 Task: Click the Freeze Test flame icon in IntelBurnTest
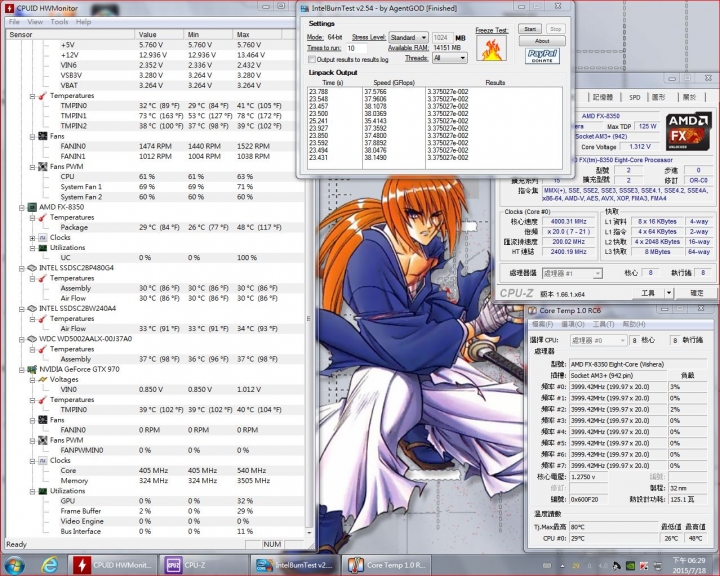pos(491,48)
